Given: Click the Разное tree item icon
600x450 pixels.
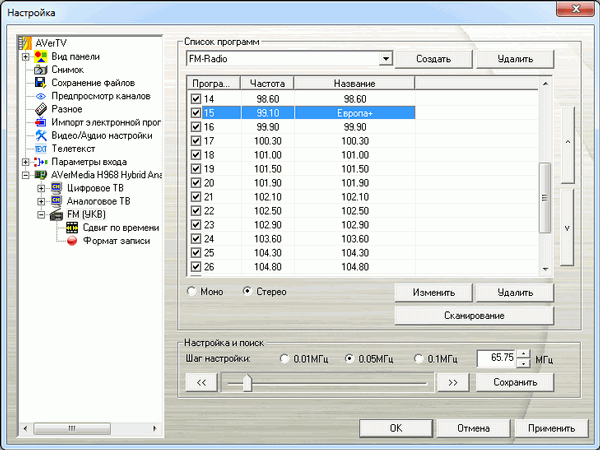Looking at the screenshot, I should click(41, 109).
